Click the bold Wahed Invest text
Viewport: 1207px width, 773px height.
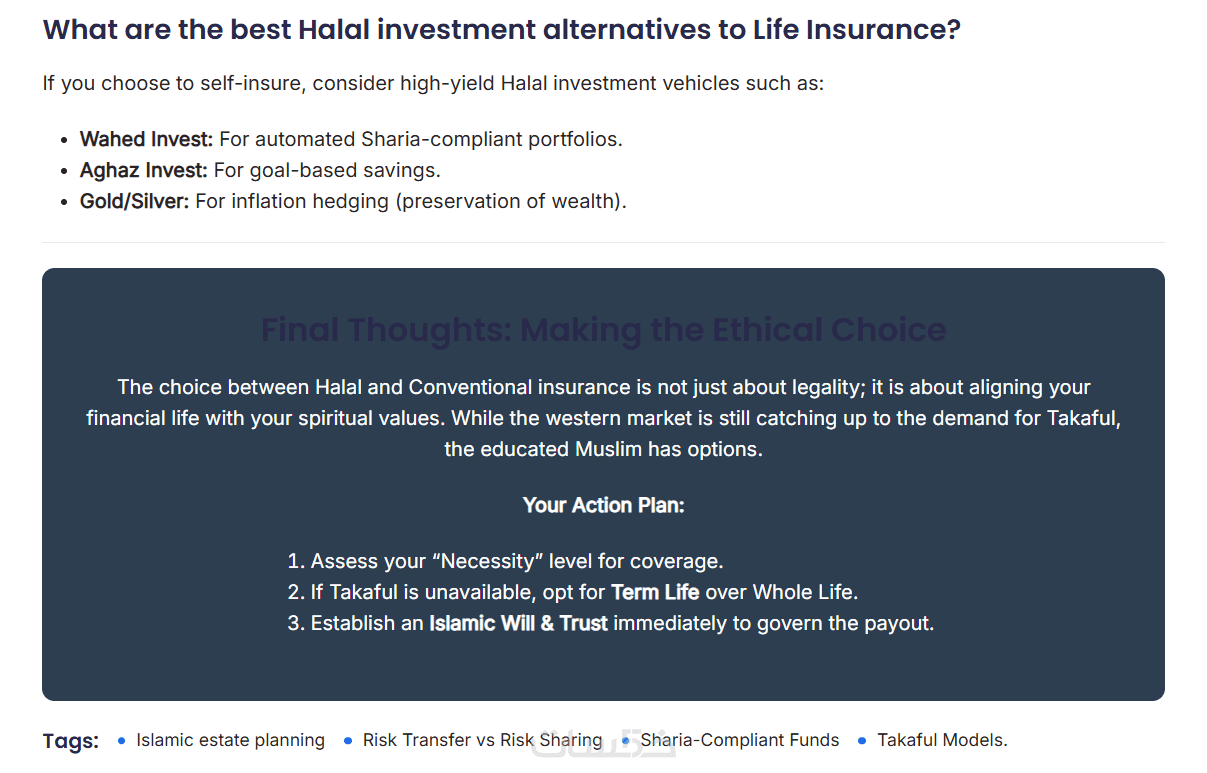(146, 139)
